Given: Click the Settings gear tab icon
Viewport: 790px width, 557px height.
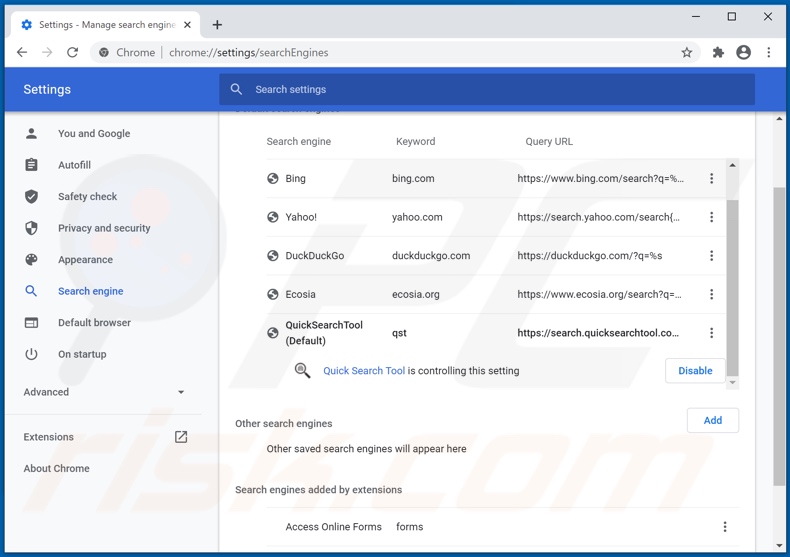Looking at the screenshot, I should click(27, 25).
